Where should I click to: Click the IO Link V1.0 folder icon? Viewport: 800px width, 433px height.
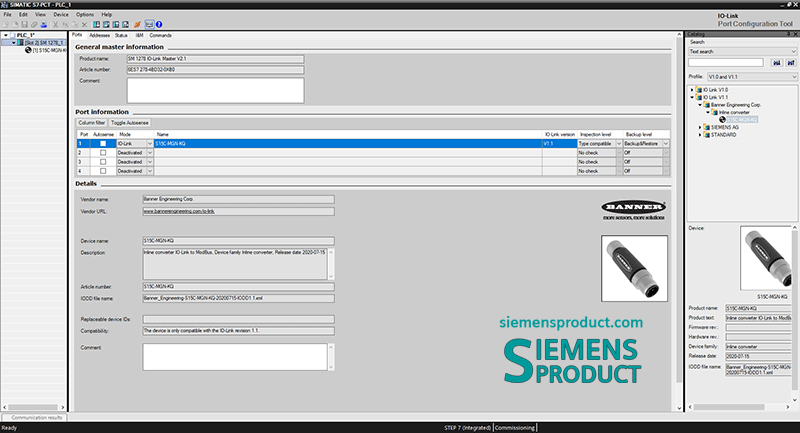[699, 90]
